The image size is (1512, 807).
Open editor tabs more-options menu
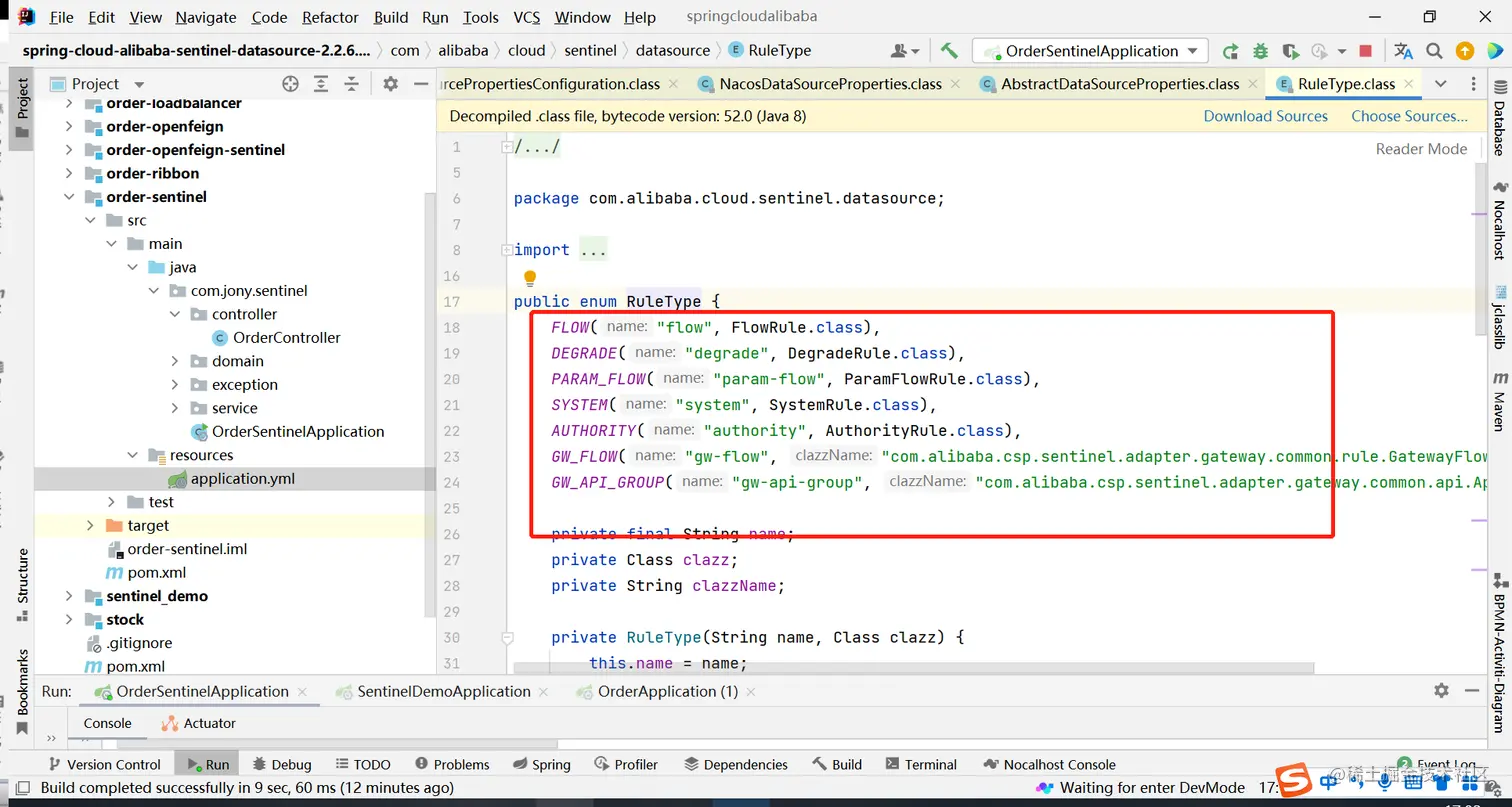pos(1474,84)
